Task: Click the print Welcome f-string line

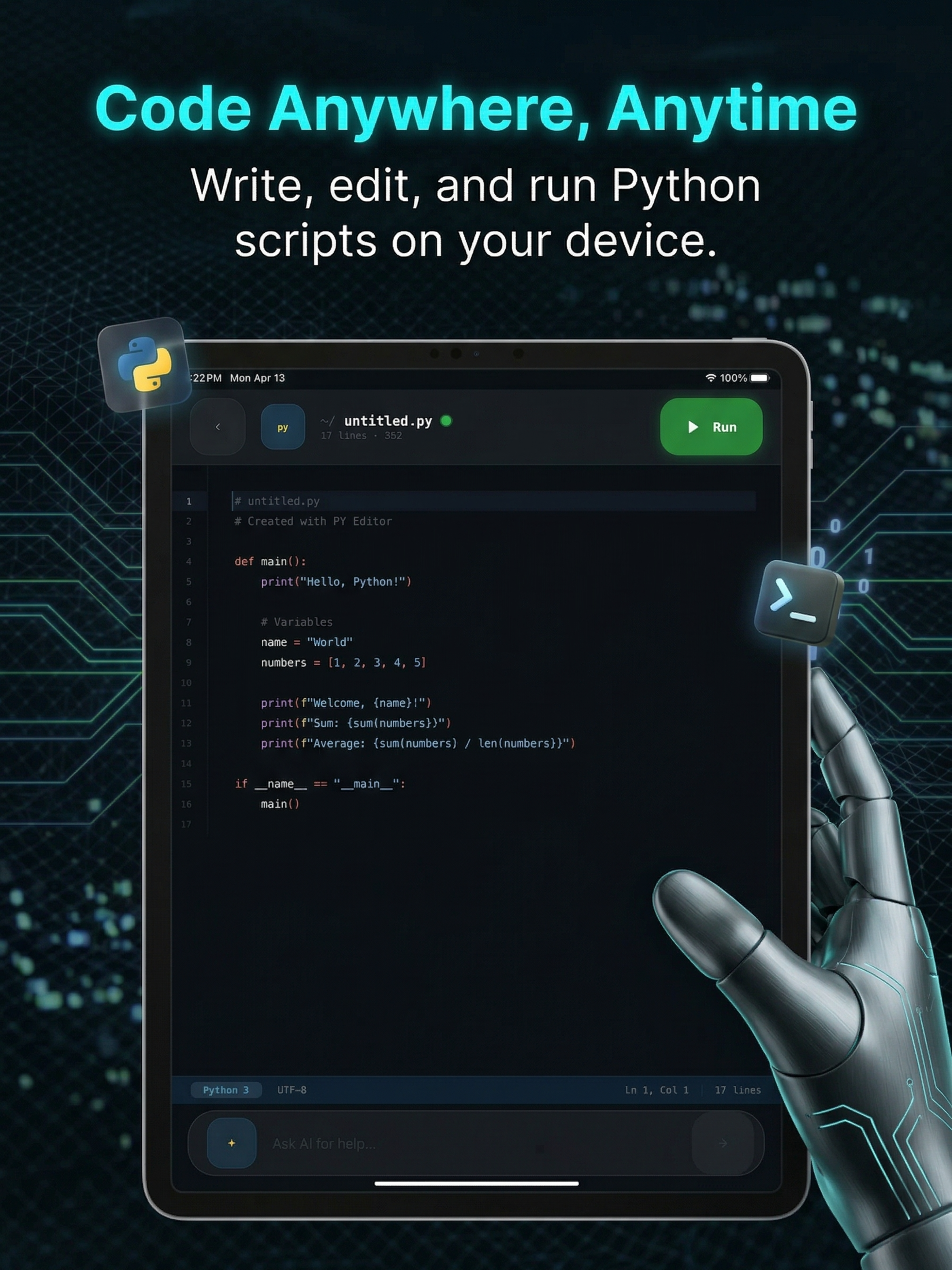Action: (x=346, y=703)
